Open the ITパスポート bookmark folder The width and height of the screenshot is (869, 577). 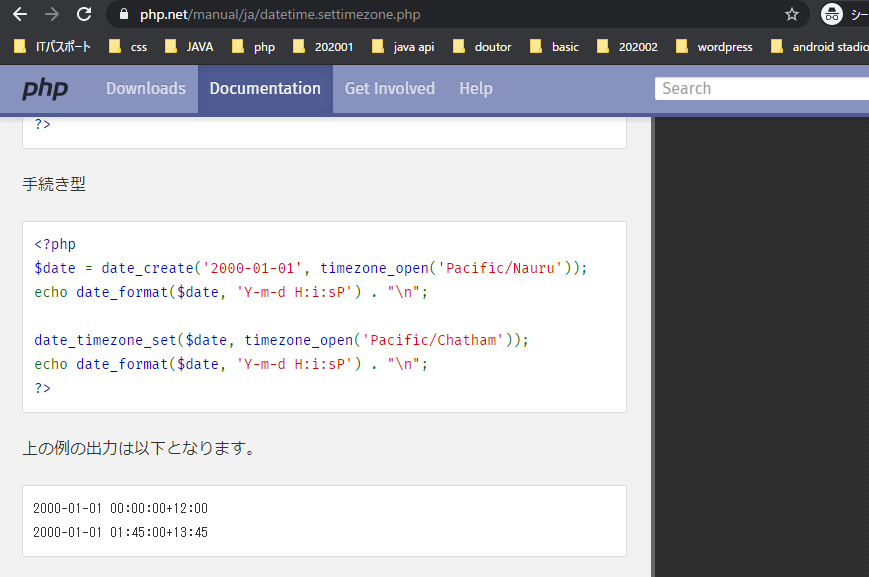pos(52,47)
